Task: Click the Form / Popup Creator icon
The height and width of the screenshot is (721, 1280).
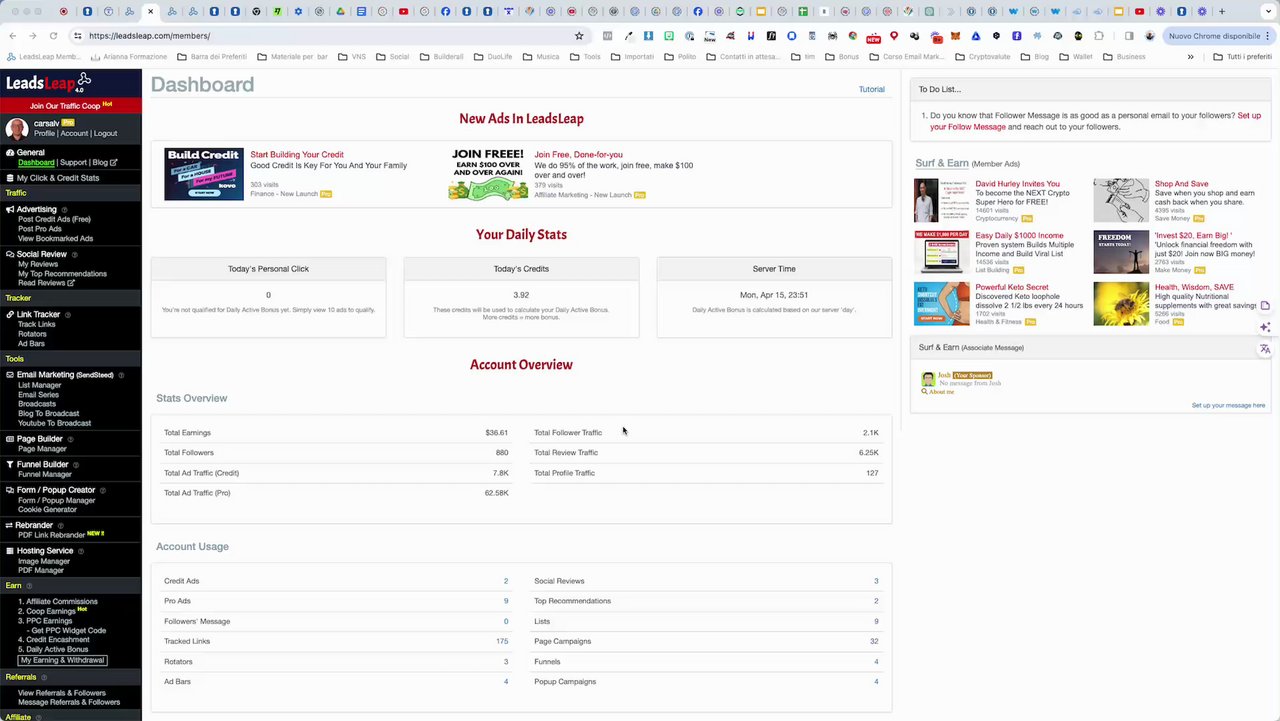Action: point(10,490)
